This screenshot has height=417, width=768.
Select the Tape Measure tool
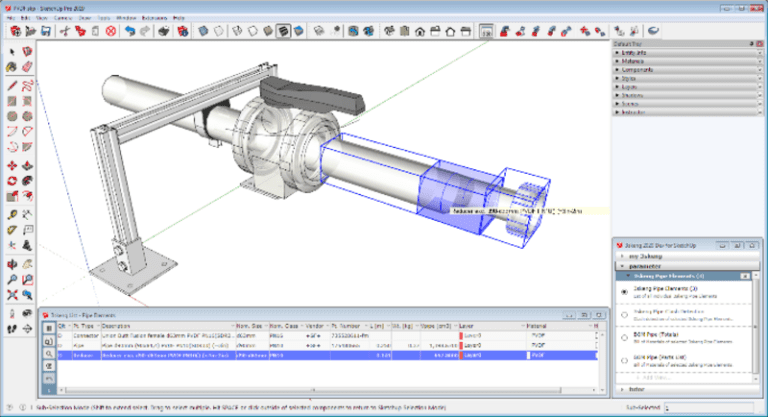(x=12, y=215)
